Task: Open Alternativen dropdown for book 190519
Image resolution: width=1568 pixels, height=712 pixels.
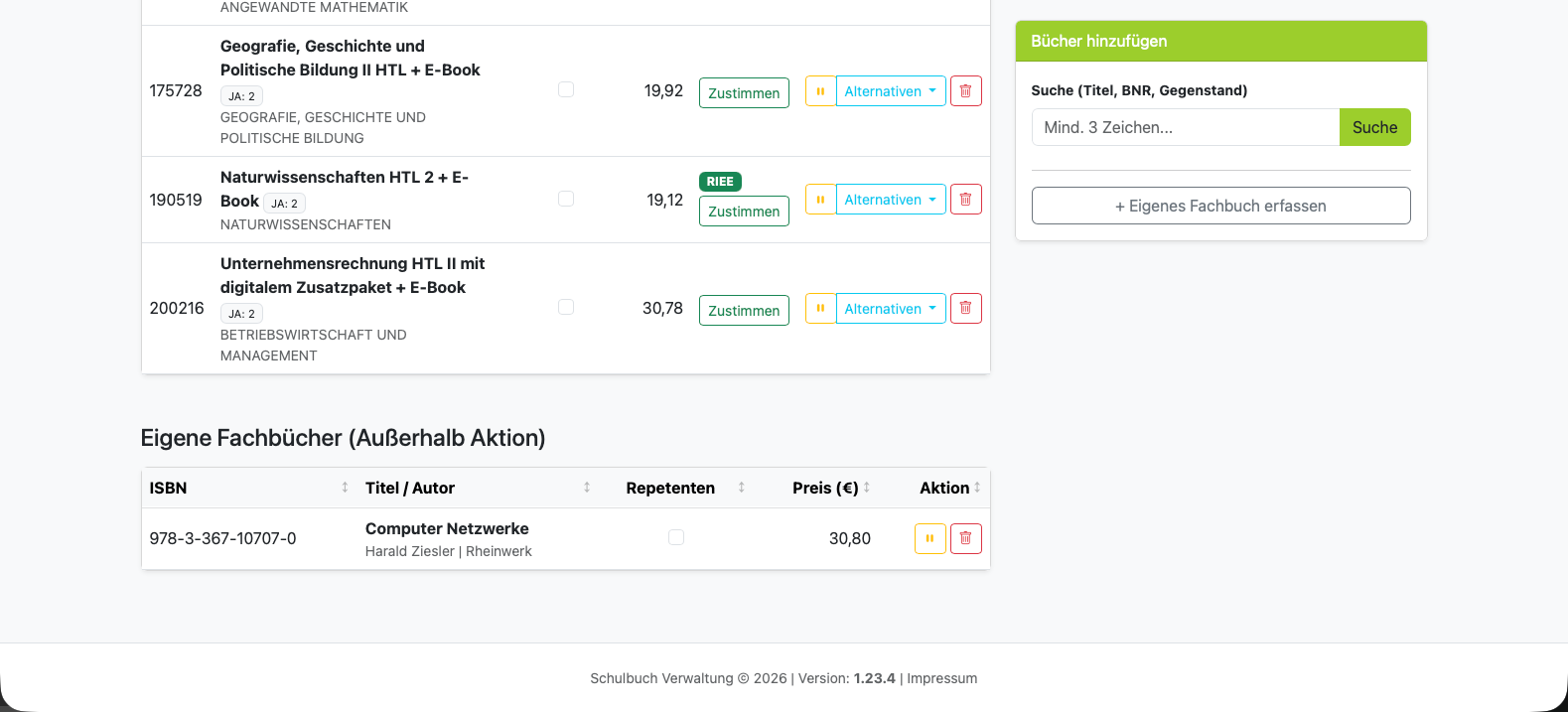Action: tap(891, 200)
